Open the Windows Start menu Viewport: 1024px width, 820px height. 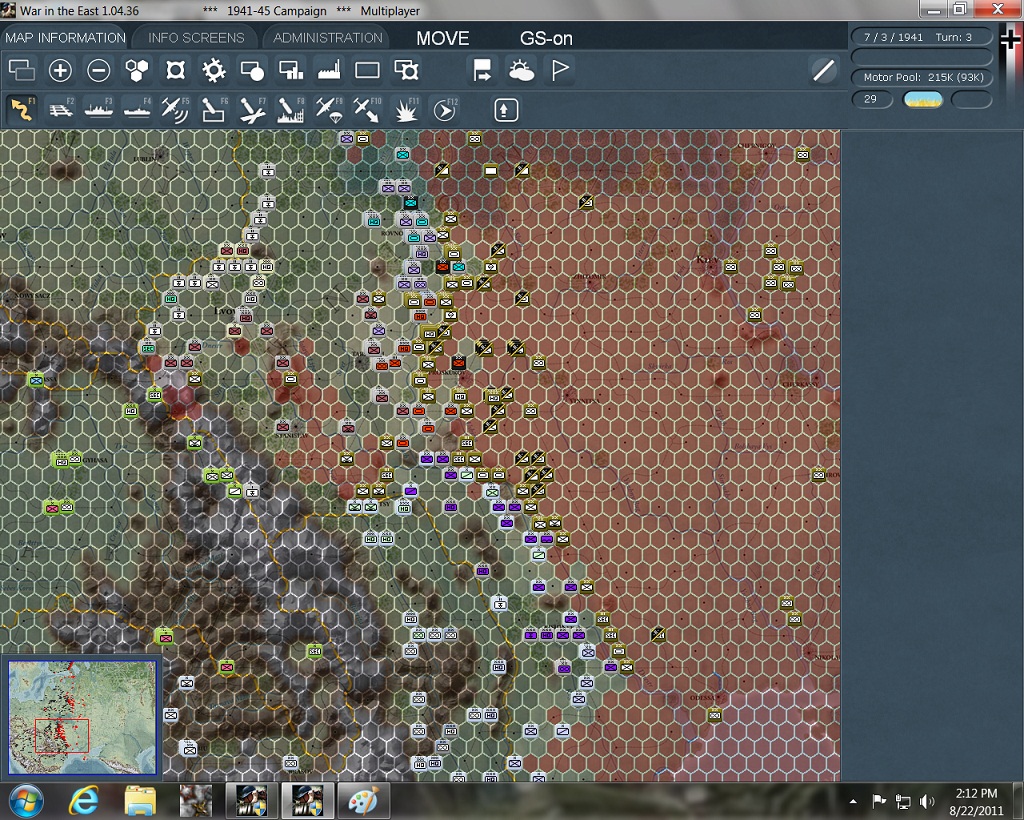[x=26, y=800]
